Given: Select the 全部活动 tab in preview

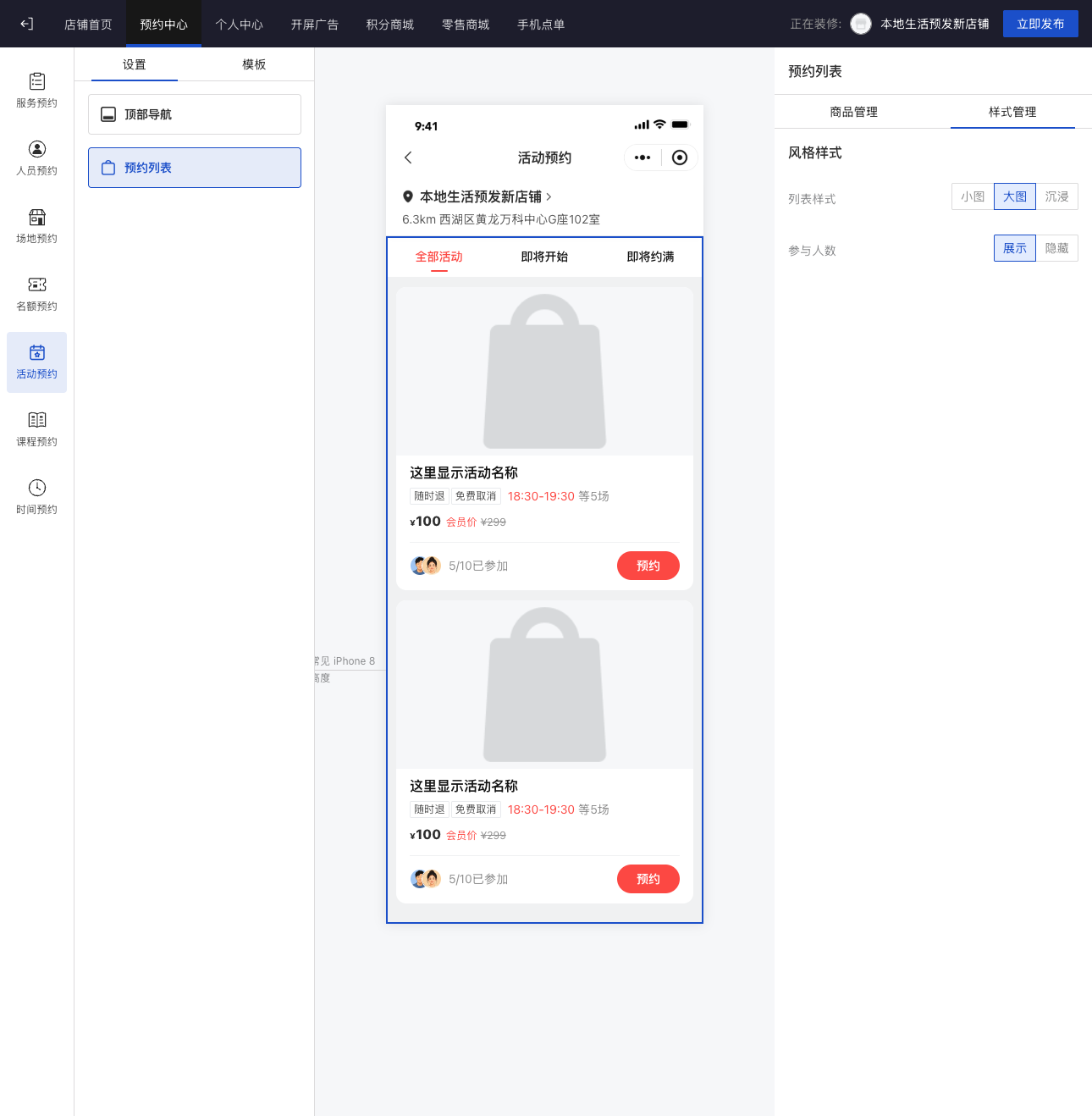Looking at the screenshot, I should click(x=438, y=257).
